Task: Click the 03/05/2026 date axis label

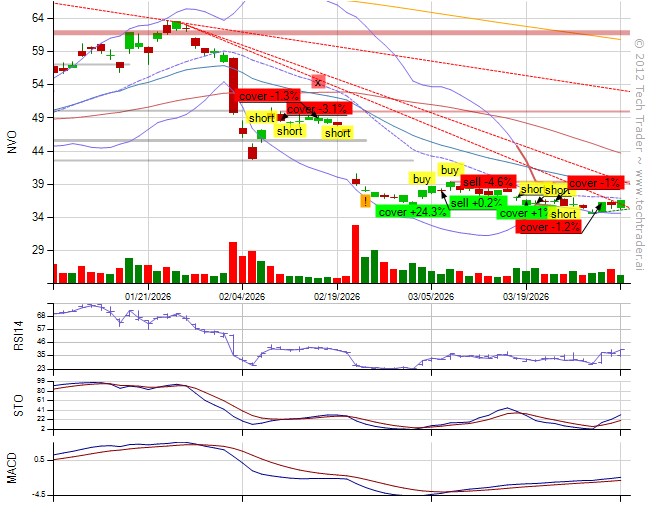Action: tap(431, 296)
